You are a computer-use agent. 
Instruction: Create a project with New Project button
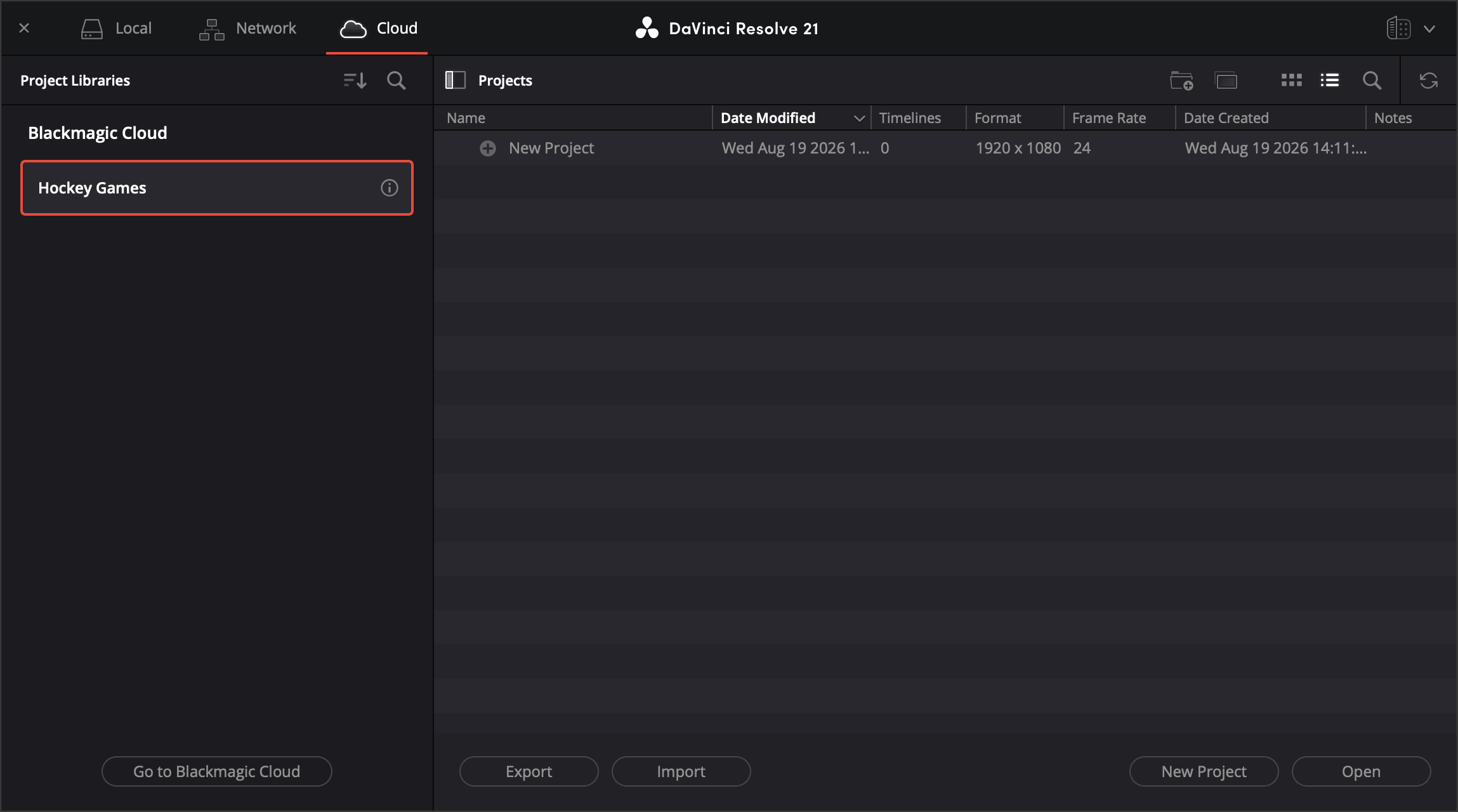pos(1204,771)
